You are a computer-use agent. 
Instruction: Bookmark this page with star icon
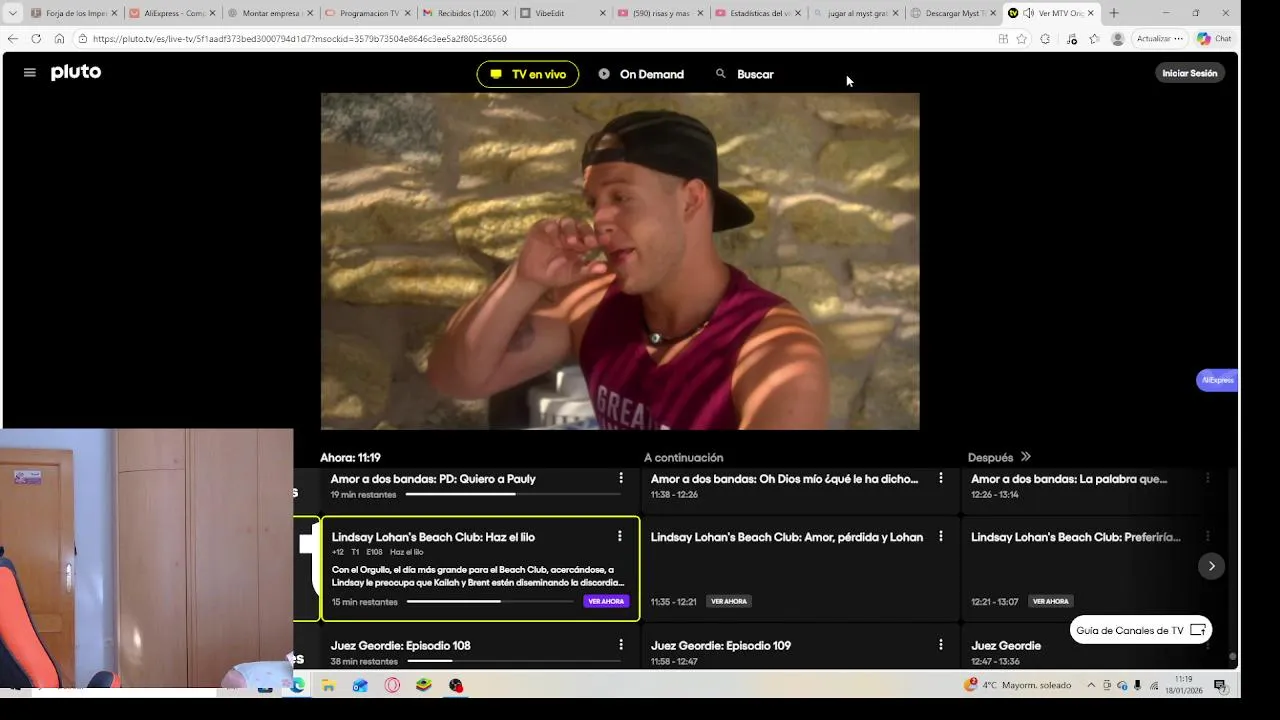coord(1021,38)
